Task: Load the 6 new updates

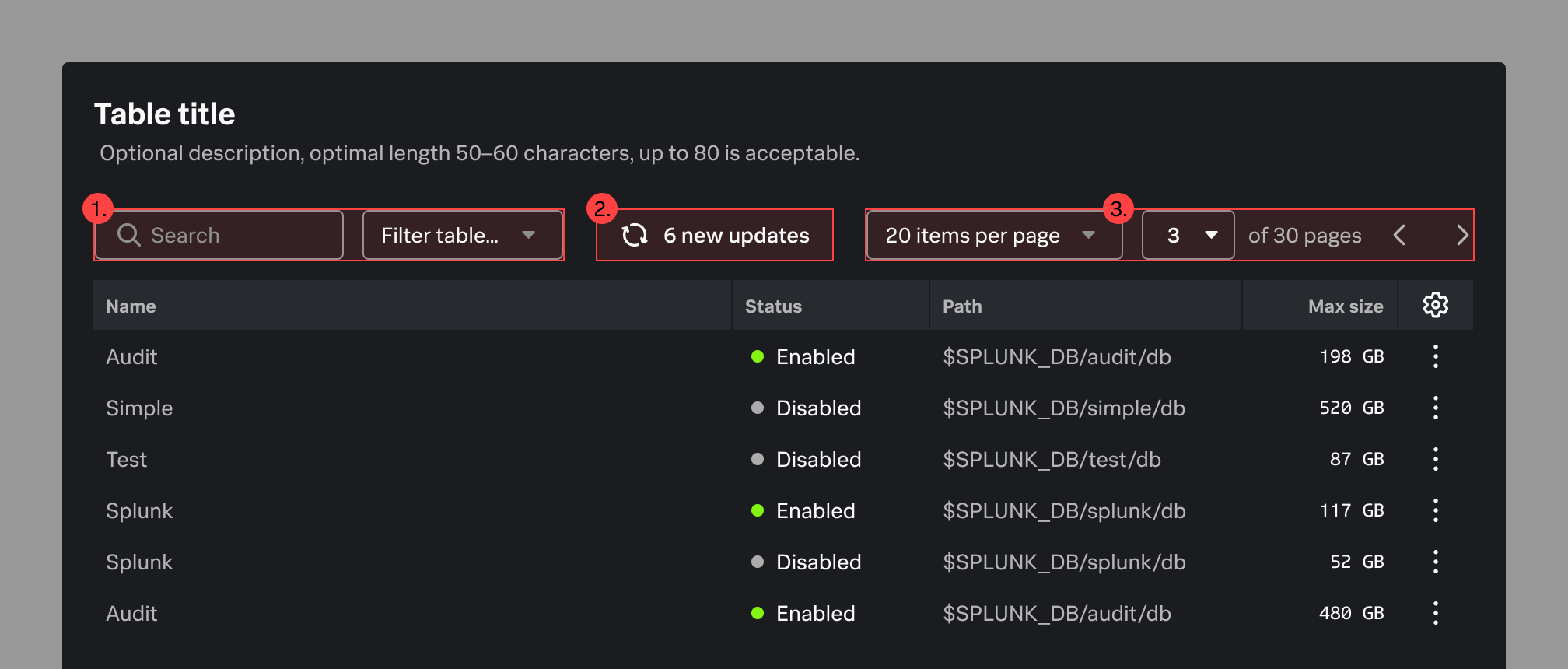Action: point(715,235)
